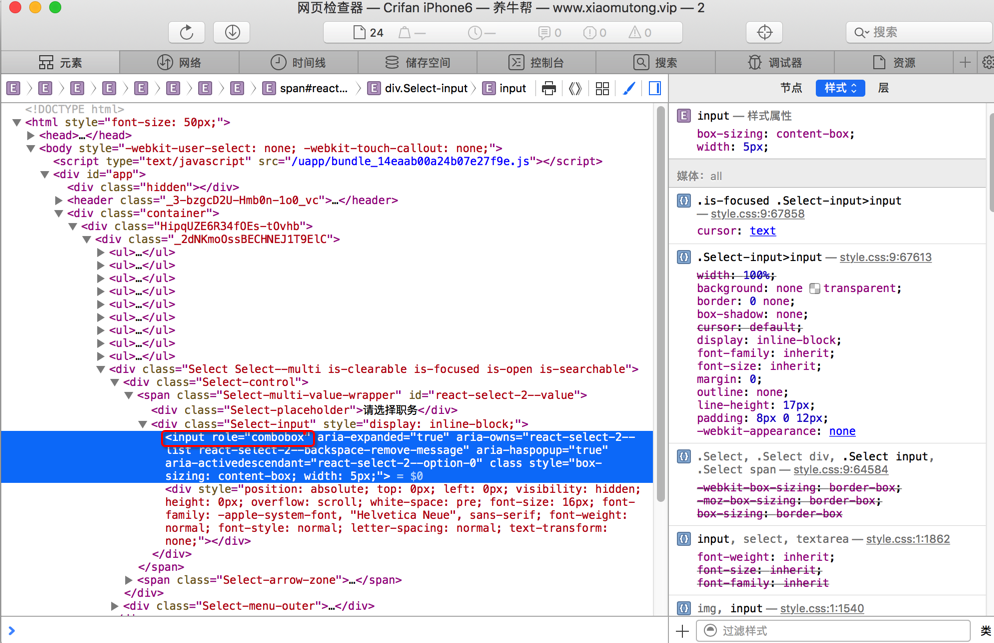Collapse the Select-control div
The image size is (994, 643).
tap(114, 382)
